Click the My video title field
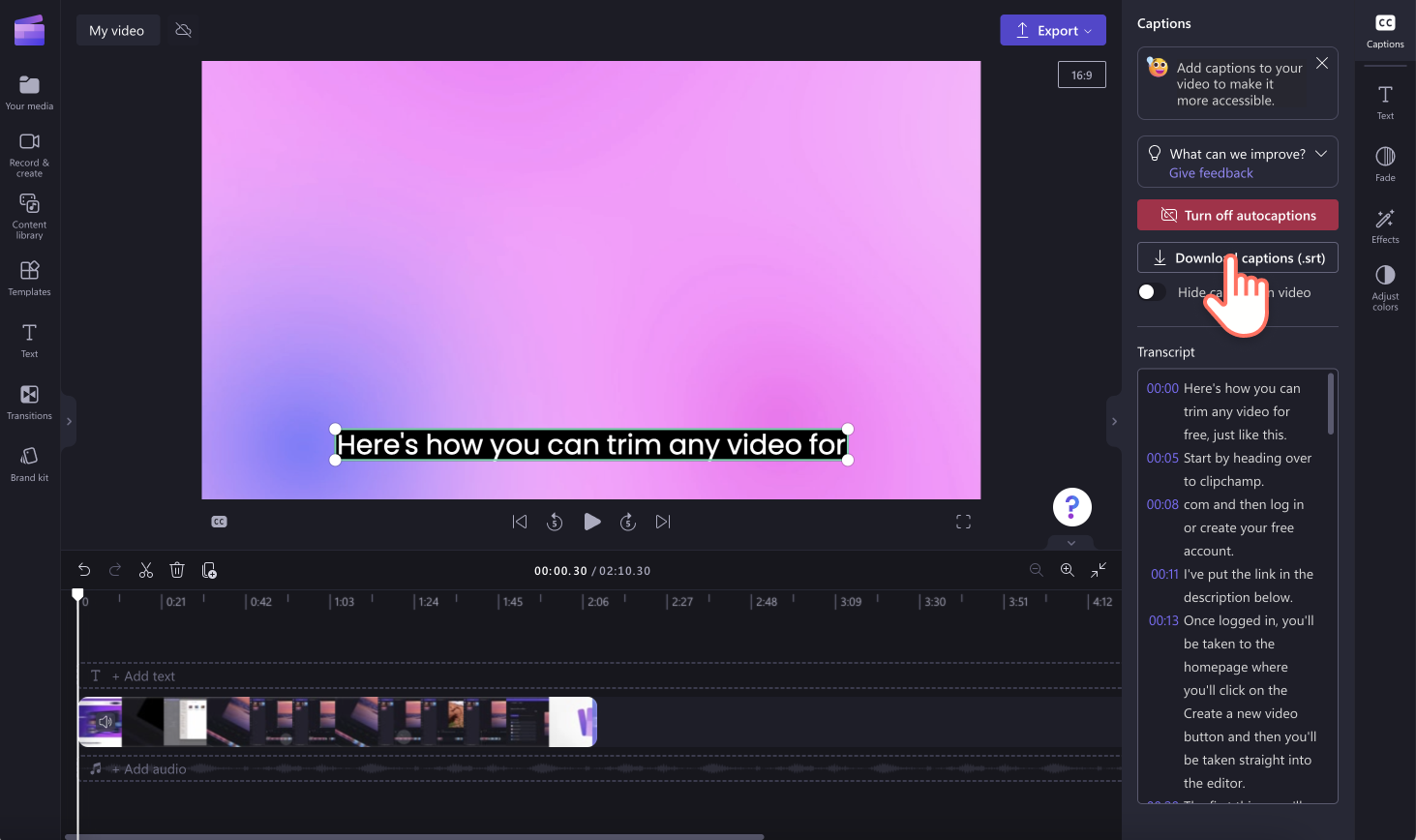This screenshot has width=1416, height=840. click(117, 30)
